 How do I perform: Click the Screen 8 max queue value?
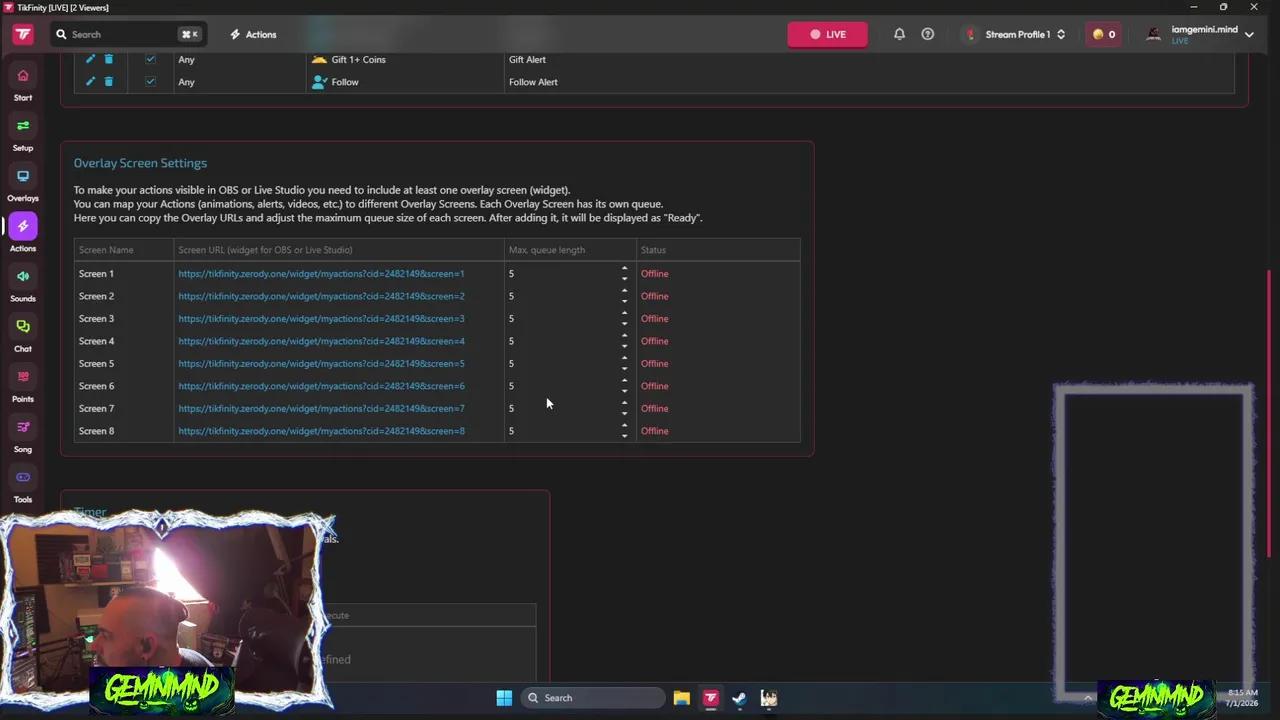coord(511,431)
